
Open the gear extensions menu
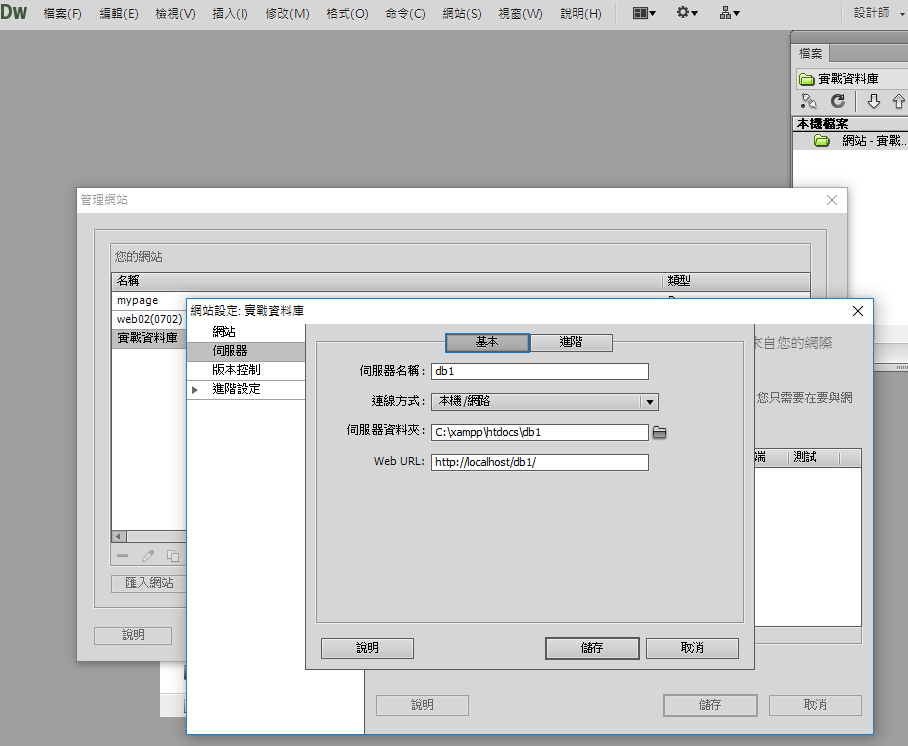(x=687, y=14)
